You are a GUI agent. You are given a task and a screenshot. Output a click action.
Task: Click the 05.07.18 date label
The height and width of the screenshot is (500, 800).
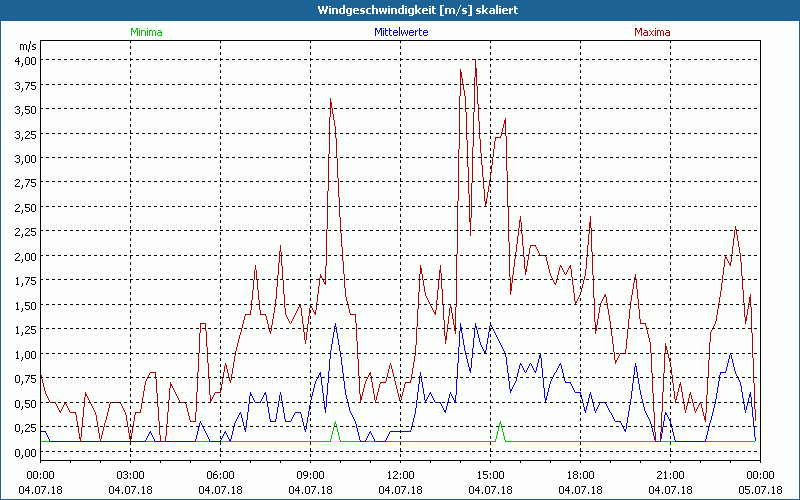759,490
